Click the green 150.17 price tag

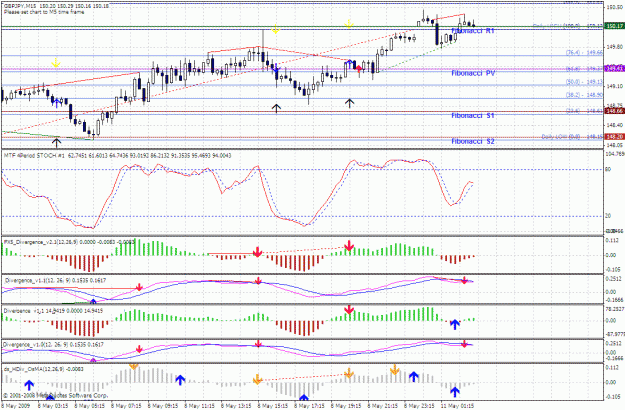(615, 26)
